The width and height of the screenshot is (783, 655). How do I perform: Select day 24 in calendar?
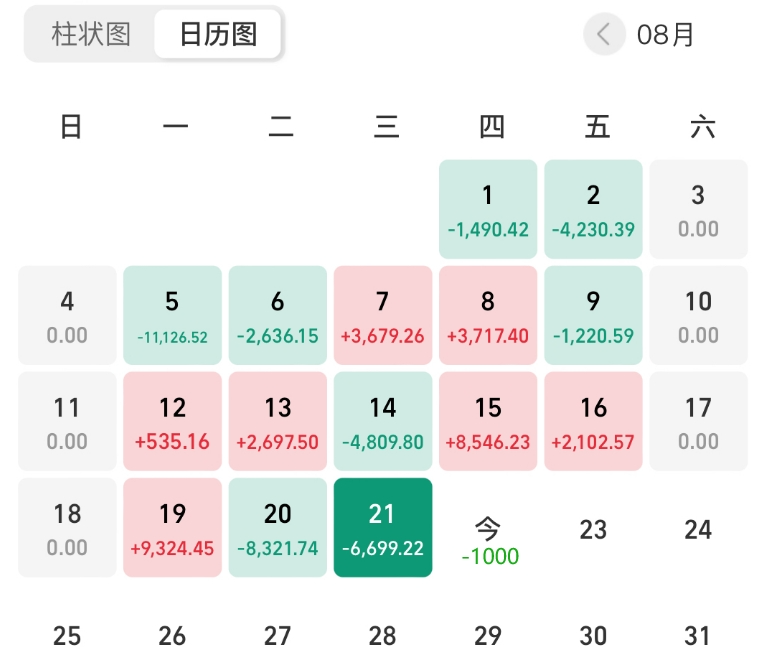point(698,529)
